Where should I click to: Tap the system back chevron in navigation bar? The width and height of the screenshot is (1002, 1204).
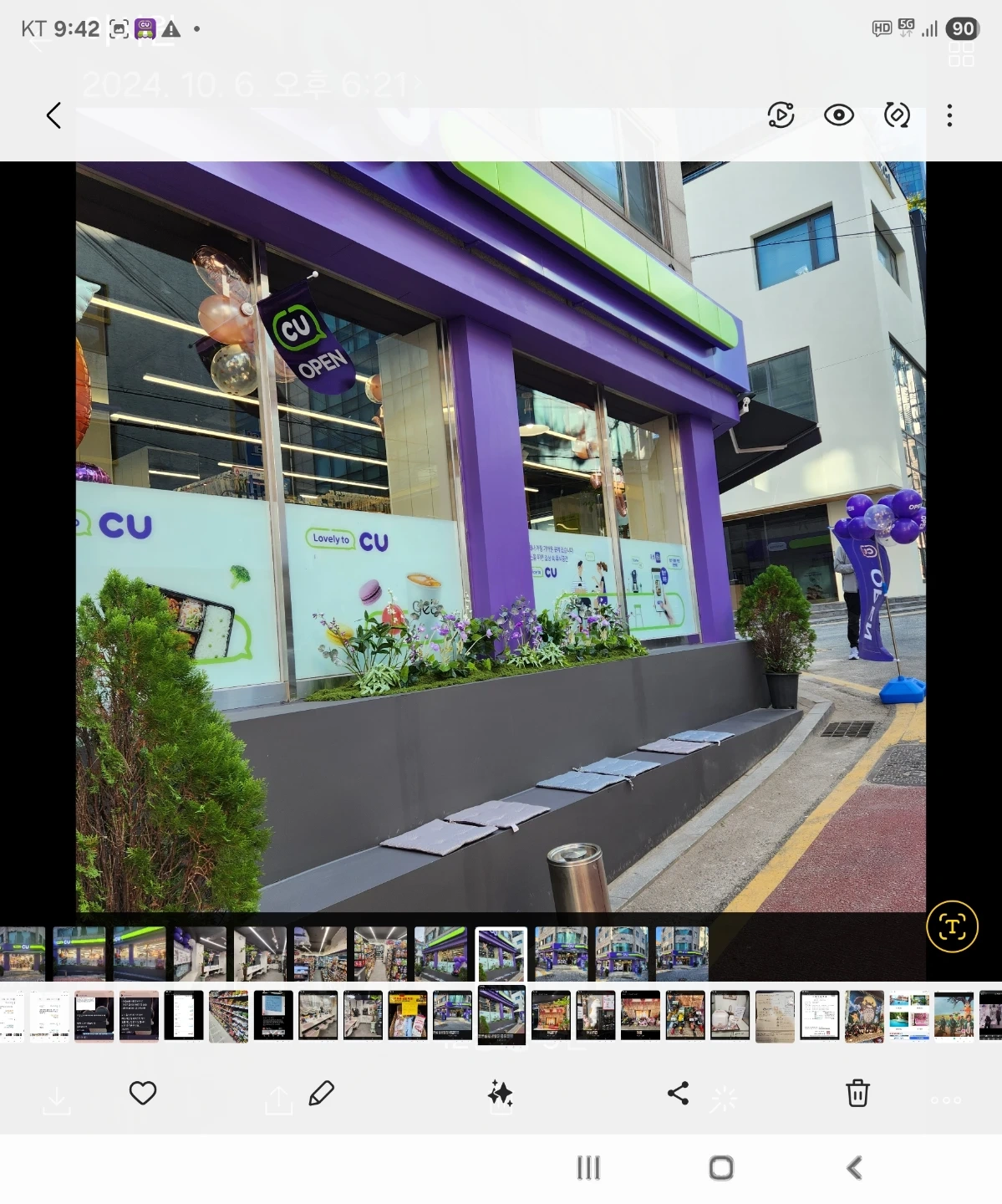(x=854, y=1168)
